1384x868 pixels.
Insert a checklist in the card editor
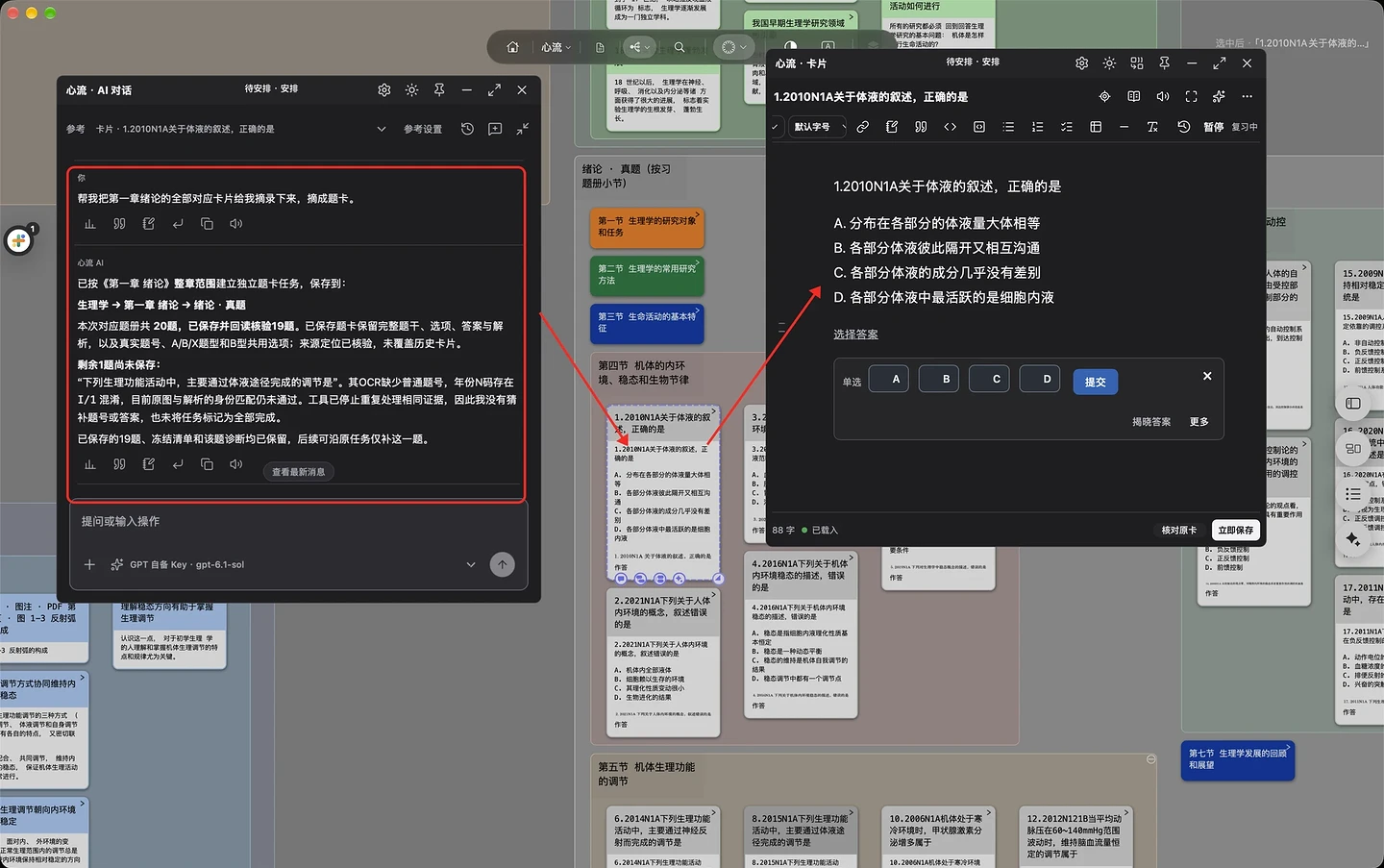[1066, 127]
